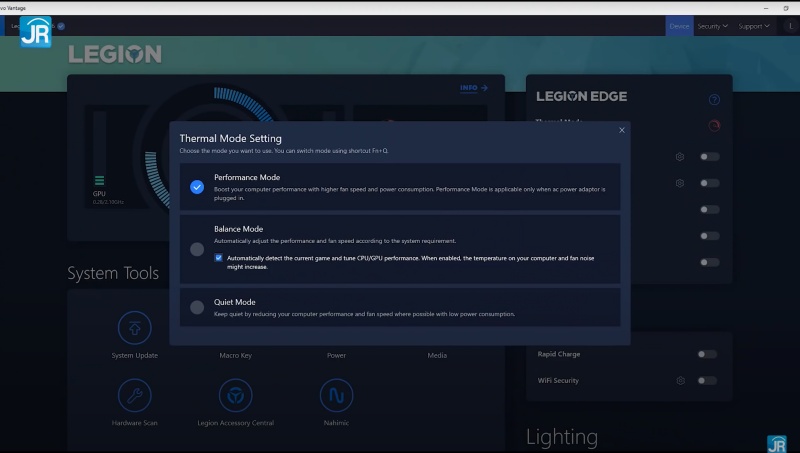Screen dimensions: 800x453
Task: Restore down the Lenovo Vantage window
Action: pos(786,8)
